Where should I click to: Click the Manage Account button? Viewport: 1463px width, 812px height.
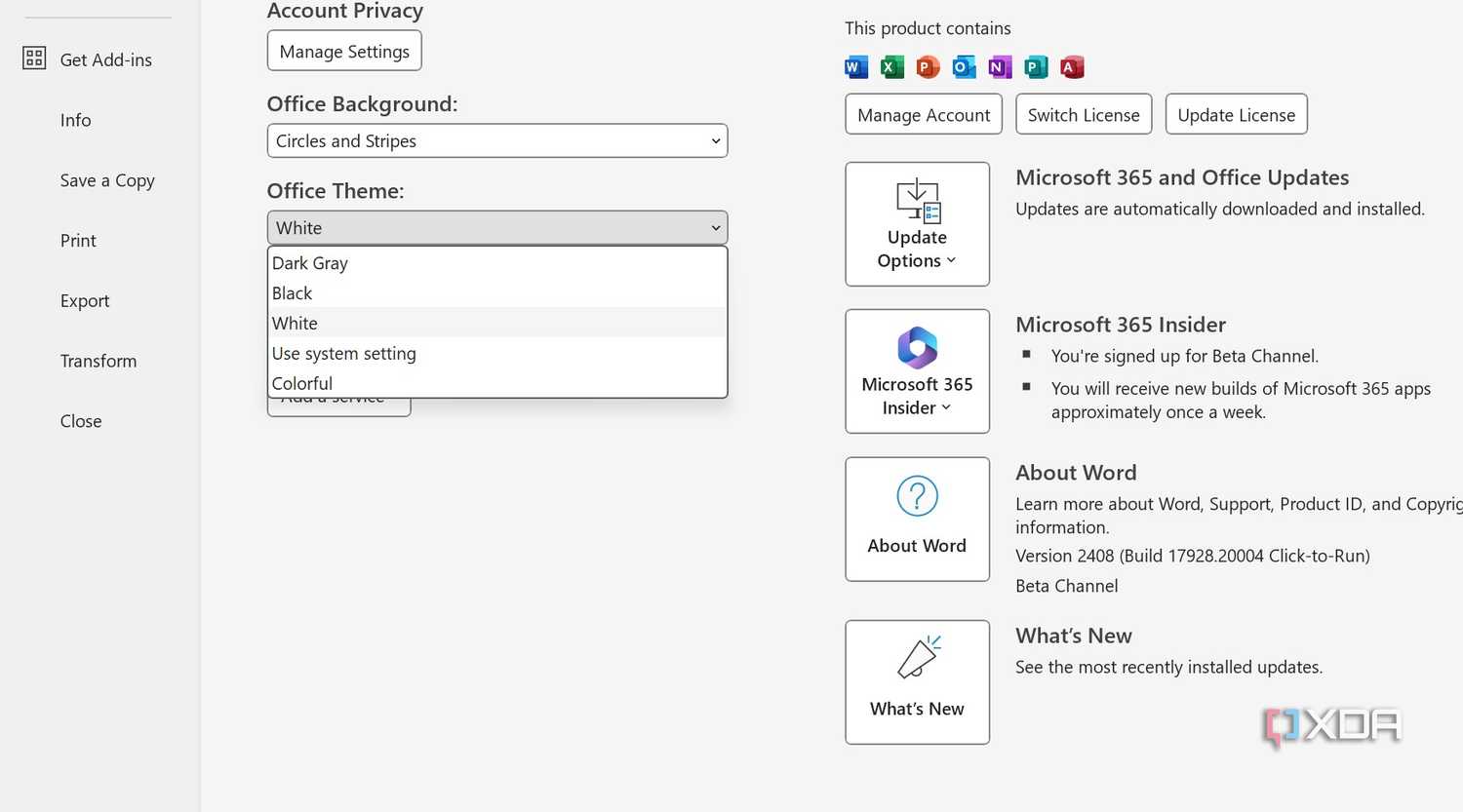click(924, 114)
